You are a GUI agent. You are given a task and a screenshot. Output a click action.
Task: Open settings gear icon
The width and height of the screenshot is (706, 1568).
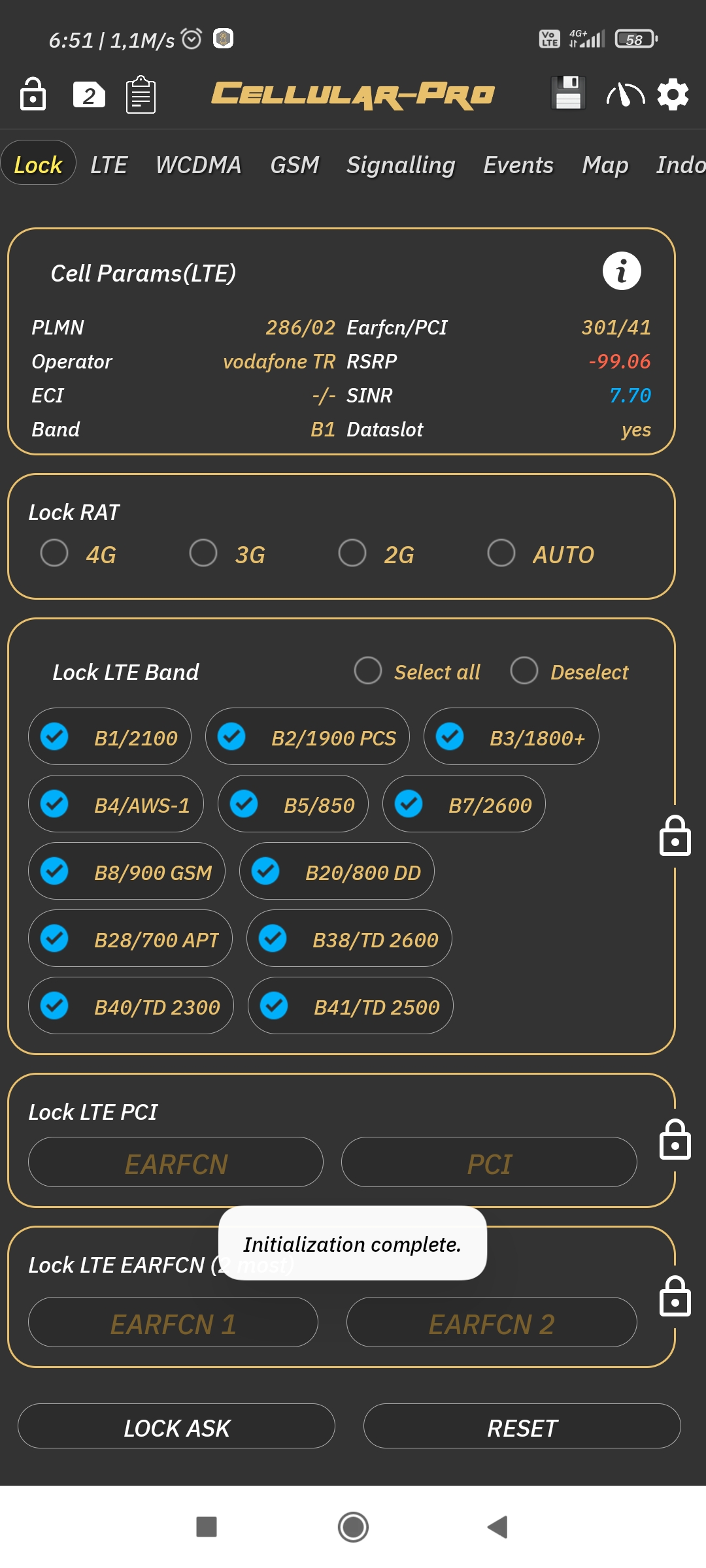pyautogui.click(x=673, y=95)
